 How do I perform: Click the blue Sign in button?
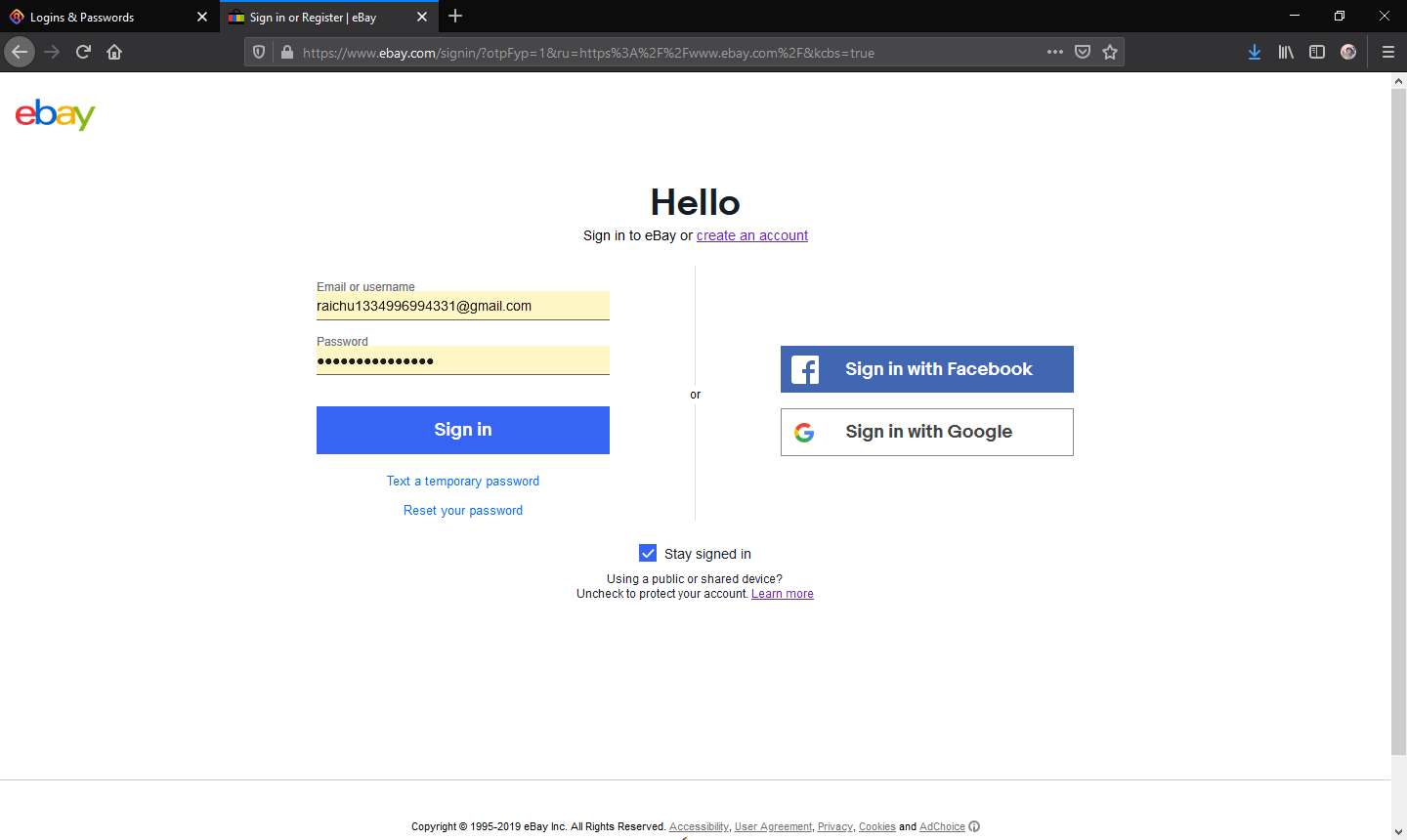pos(463,430)
